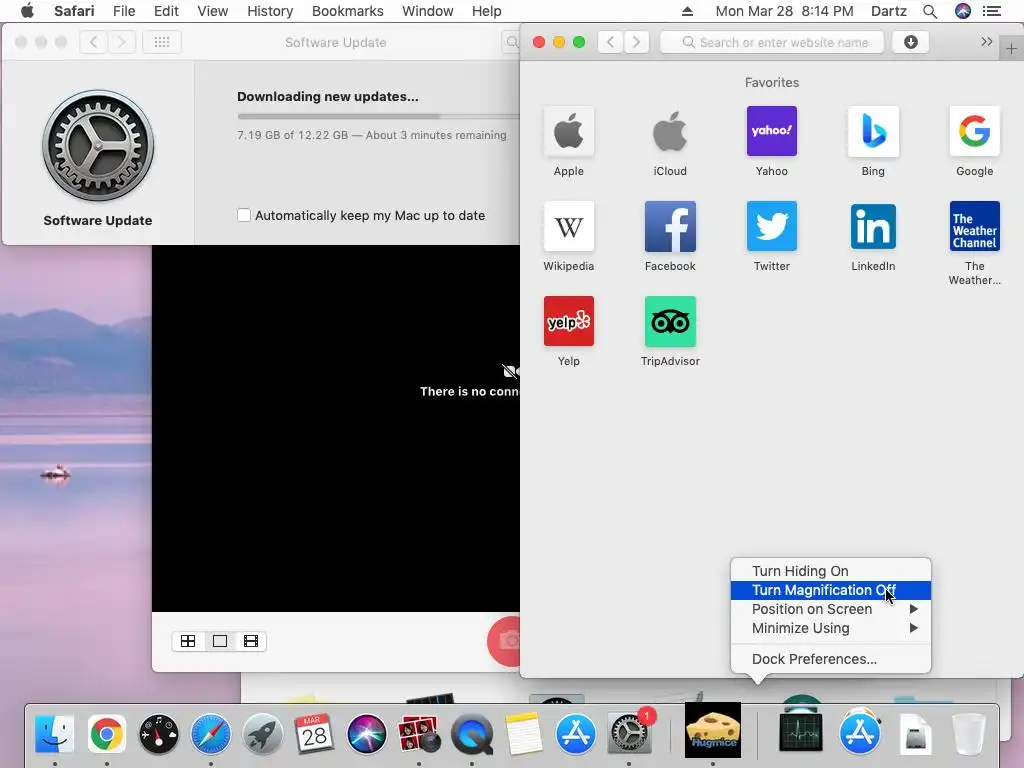Open the Yahoo favorite
The image size is (1024, 768).
[x=771, y=131]
